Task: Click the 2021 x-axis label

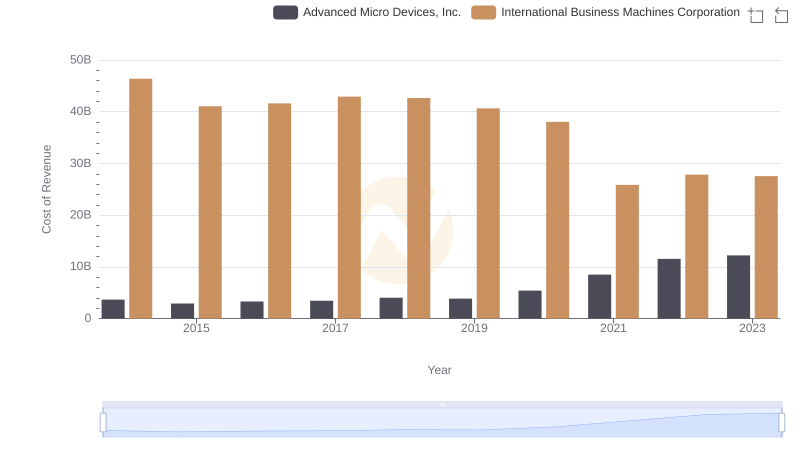Action: pos(613,328)
